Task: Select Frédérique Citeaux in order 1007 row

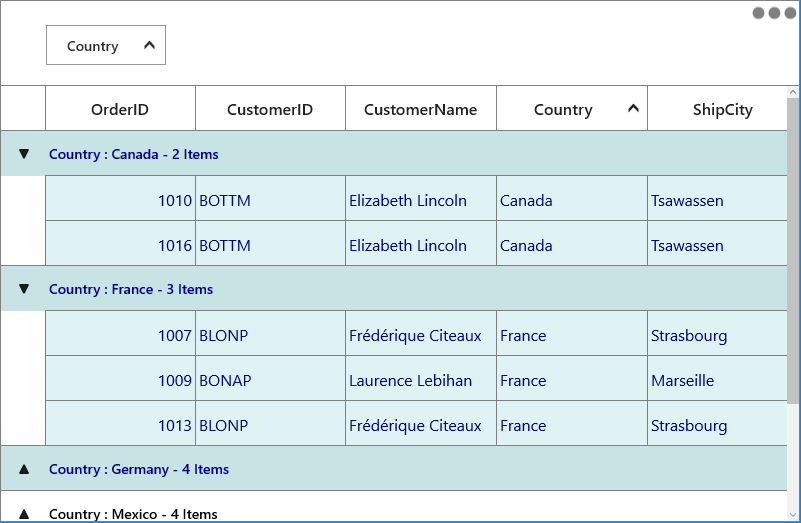Action: pos(420,334)
